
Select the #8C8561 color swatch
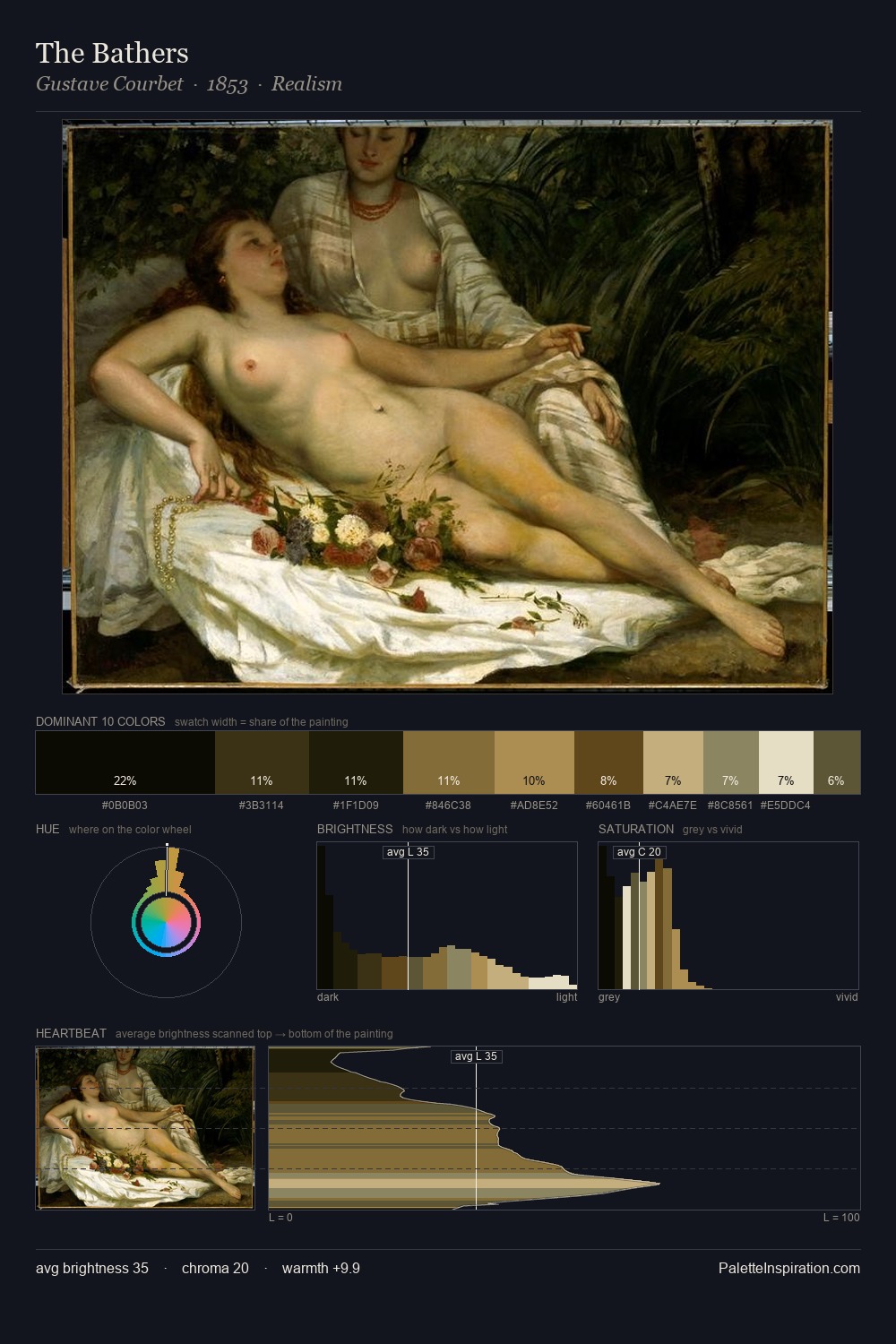731,762
